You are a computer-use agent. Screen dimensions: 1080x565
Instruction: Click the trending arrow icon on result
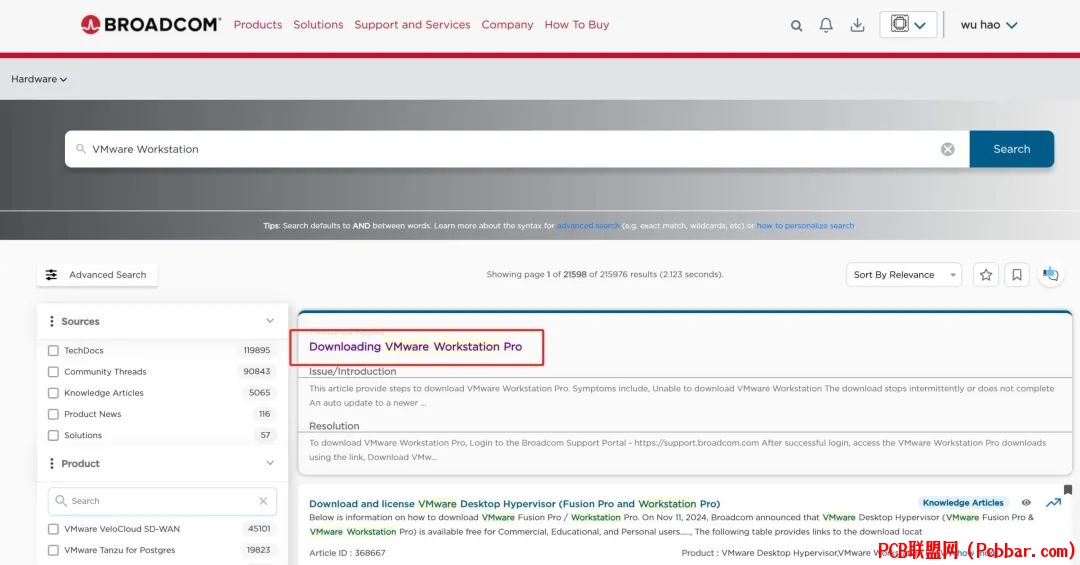pos(1053,503)
